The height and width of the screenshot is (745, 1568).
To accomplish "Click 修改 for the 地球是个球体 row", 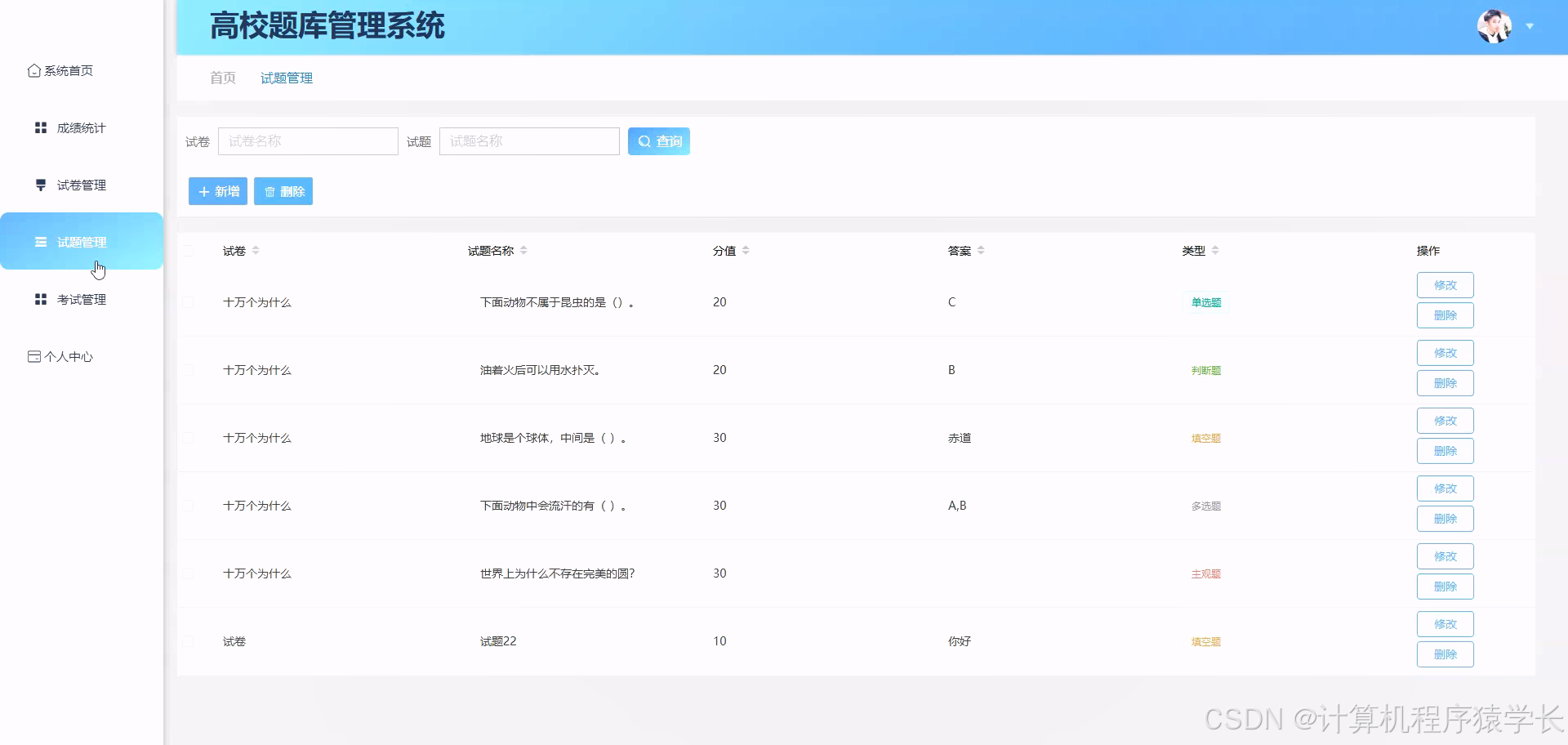I will (1445, 421).
